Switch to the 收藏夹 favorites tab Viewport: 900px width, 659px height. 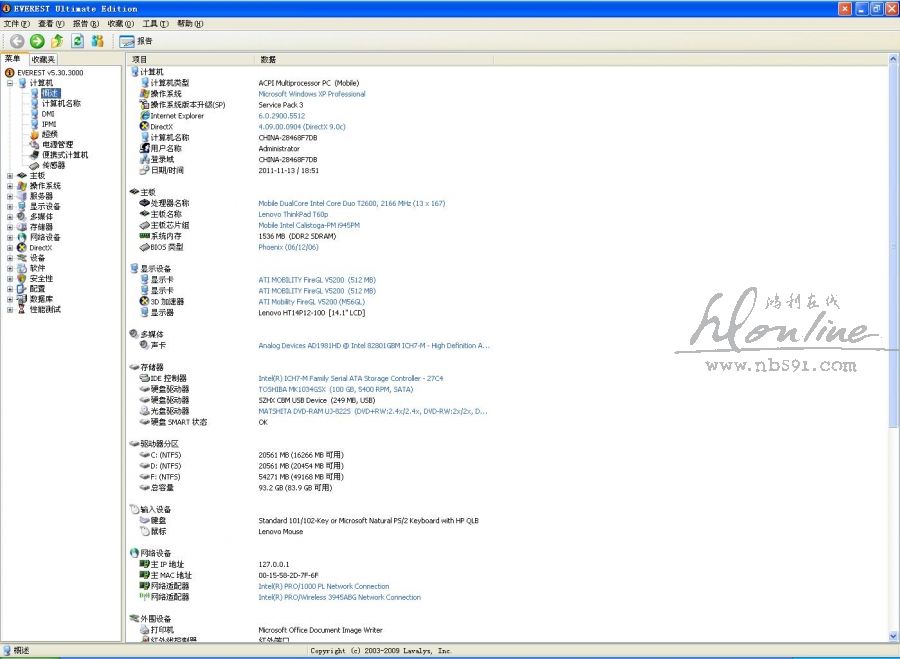tap(43, 60)
